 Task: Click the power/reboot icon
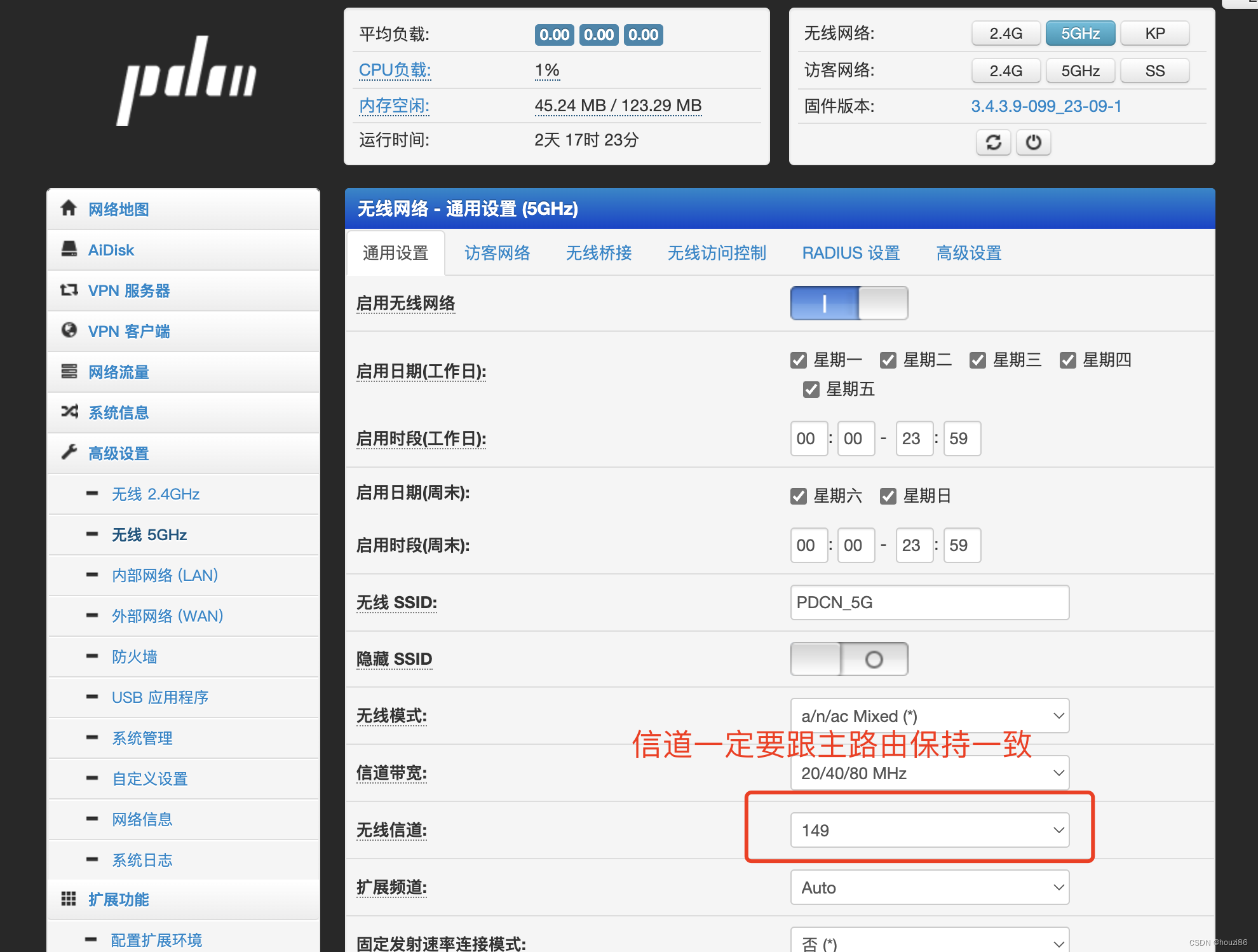click(x=1033, y=142)
